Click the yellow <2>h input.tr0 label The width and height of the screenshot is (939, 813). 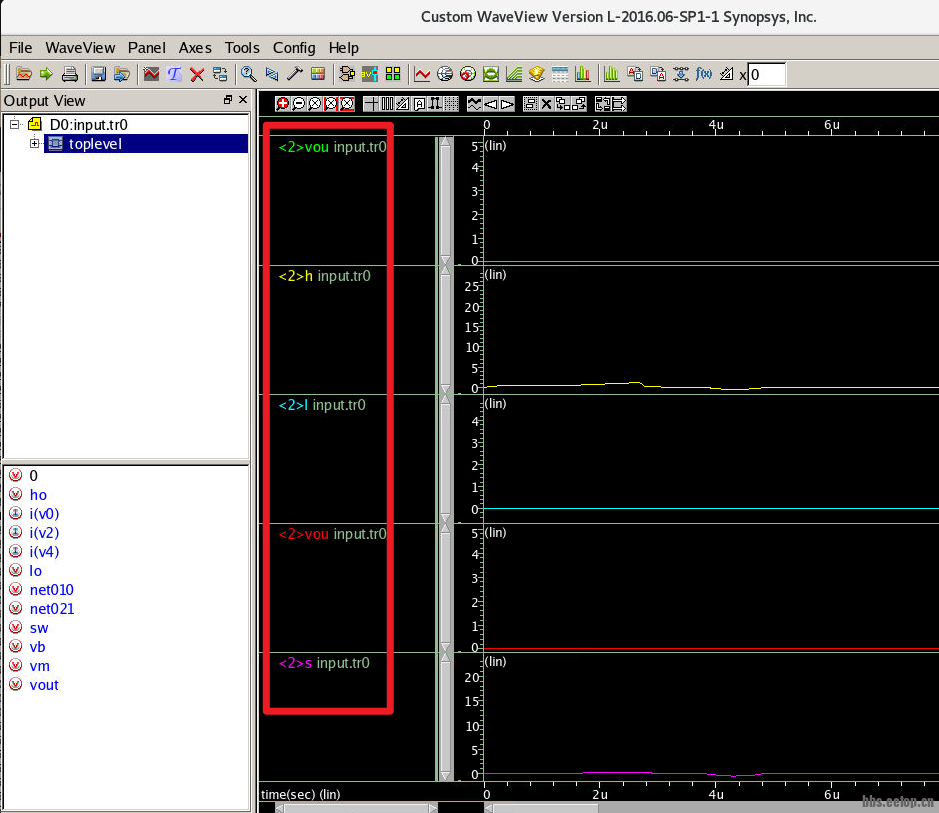pos(325,276)
